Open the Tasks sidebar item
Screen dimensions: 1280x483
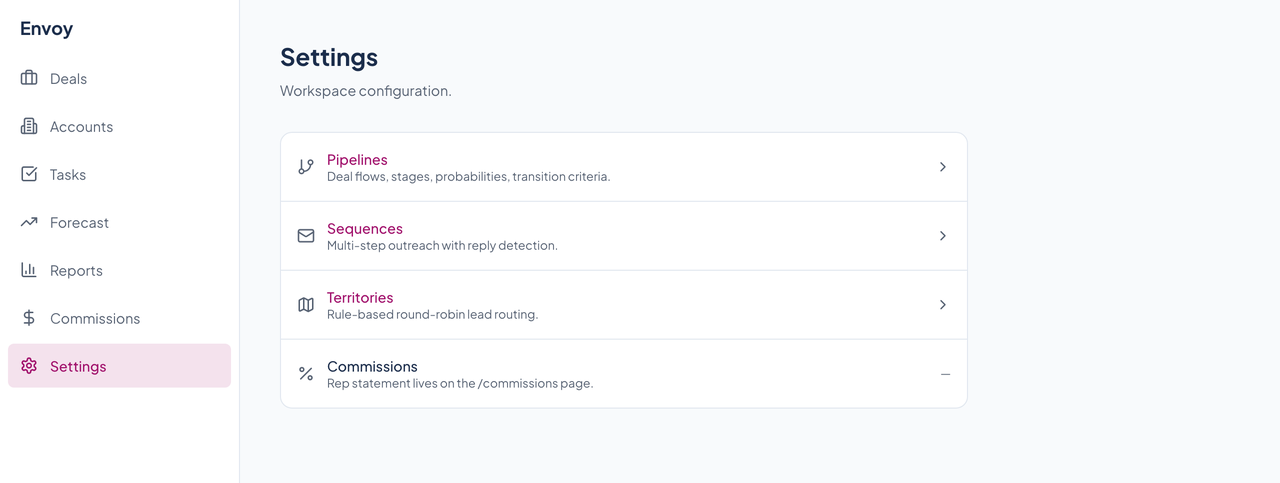pyautogui.click(x=119, y=174)
